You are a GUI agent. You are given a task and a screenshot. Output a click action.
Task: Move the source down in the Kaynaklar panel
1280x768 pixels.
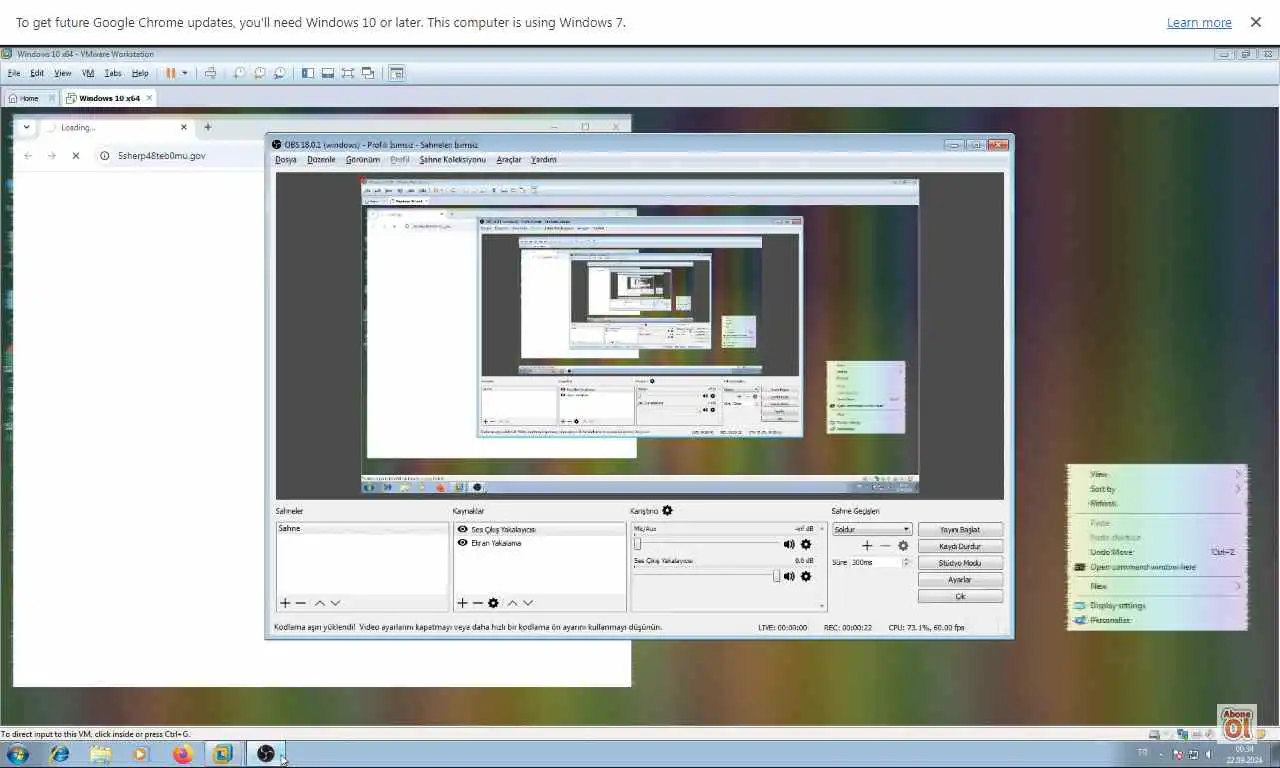[x=527, y=603]
